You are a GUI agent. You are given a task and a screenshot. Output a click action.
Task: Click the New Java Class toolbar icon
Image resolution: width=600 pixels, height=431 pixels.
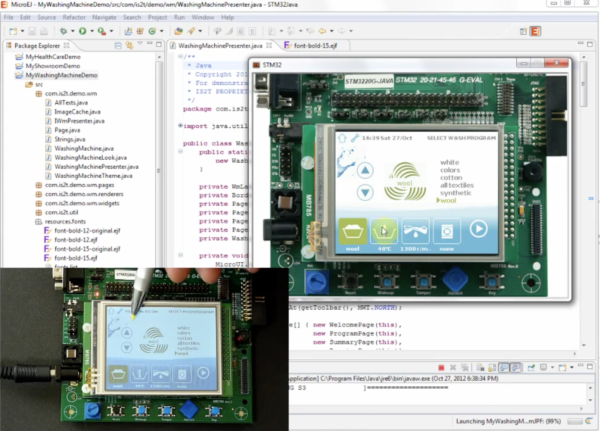pos(152,31)
